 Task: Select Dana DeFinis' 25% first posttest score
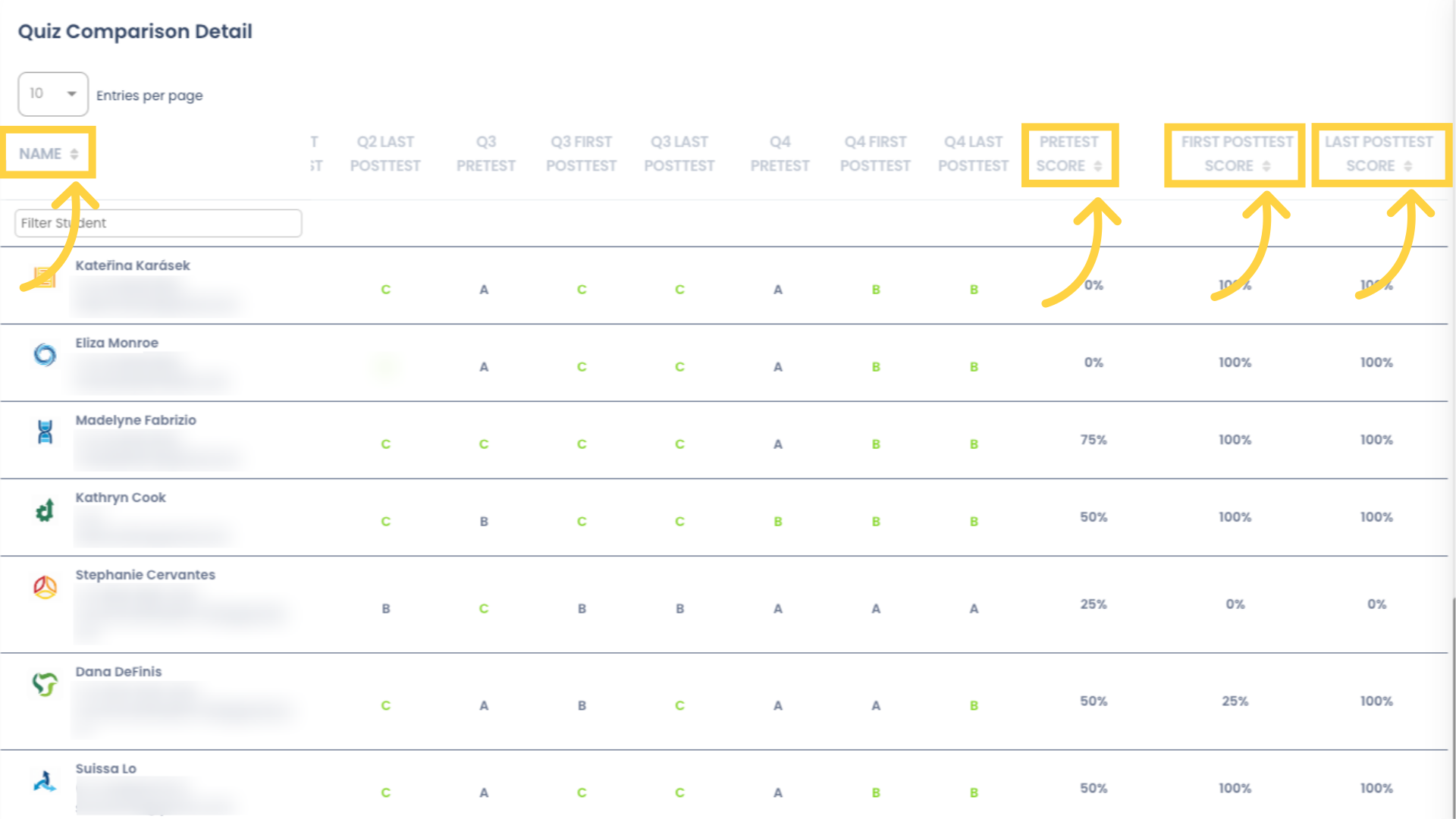coord(1235,701)
